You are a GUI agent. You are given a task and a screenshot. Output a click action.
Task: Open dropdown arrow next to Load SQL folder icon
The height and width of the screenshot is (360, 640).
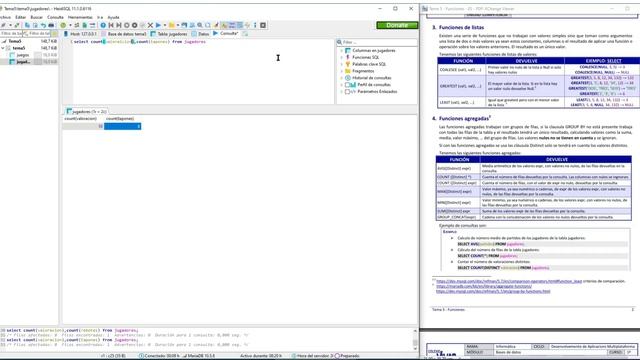coord(178,25)
